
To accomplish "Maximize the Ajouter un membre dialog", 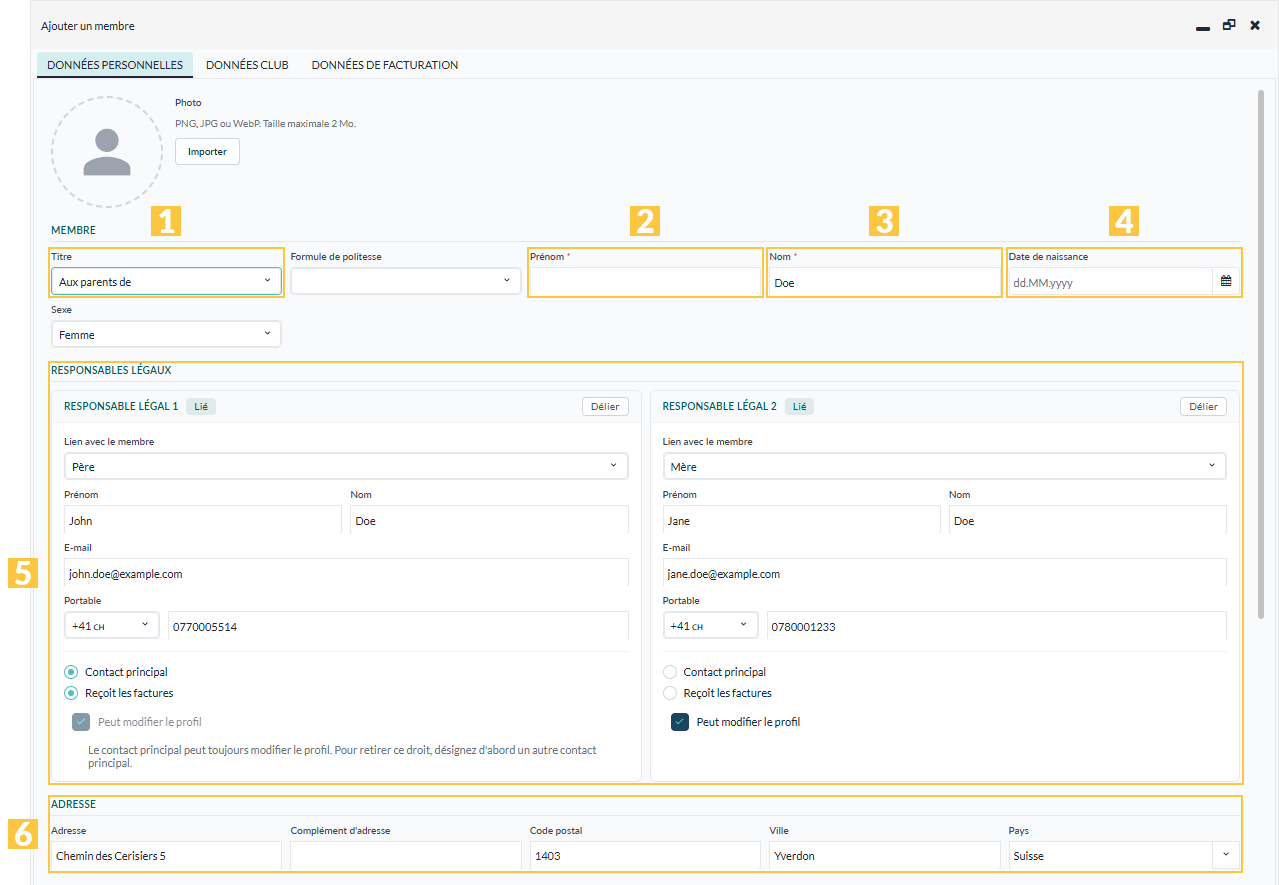I will pyautogui.click(x=1229, y=25).
